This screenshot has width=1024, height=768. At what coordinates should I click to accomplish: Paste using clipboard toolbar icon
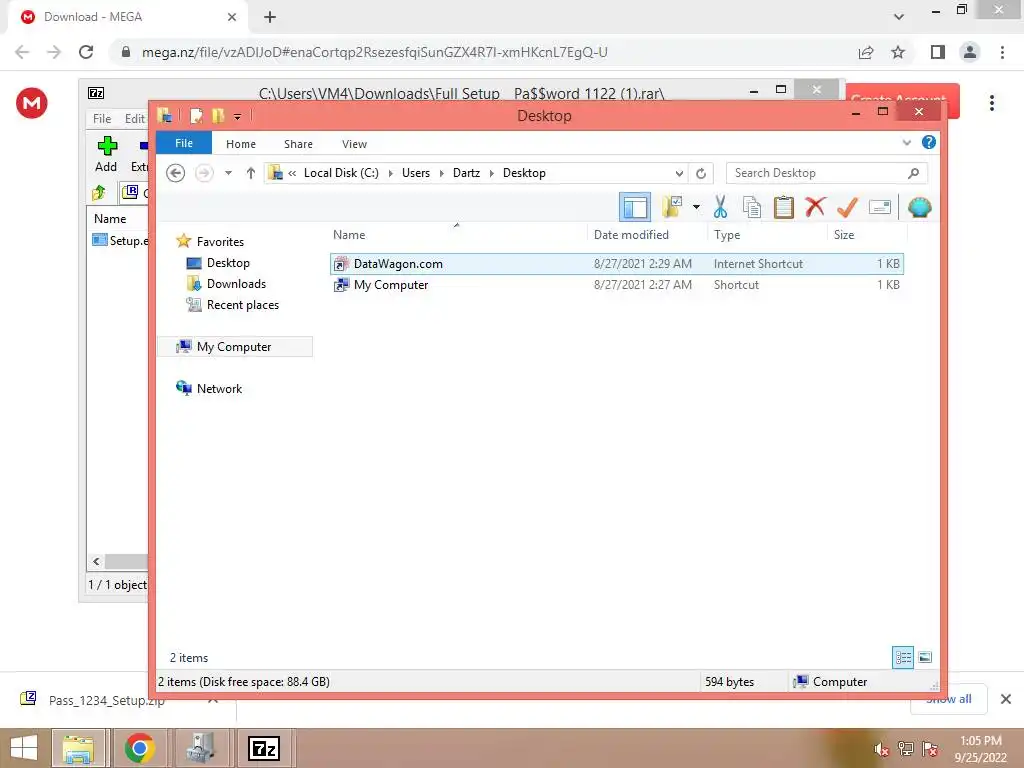pyautogui.click(x=783, y=207)
